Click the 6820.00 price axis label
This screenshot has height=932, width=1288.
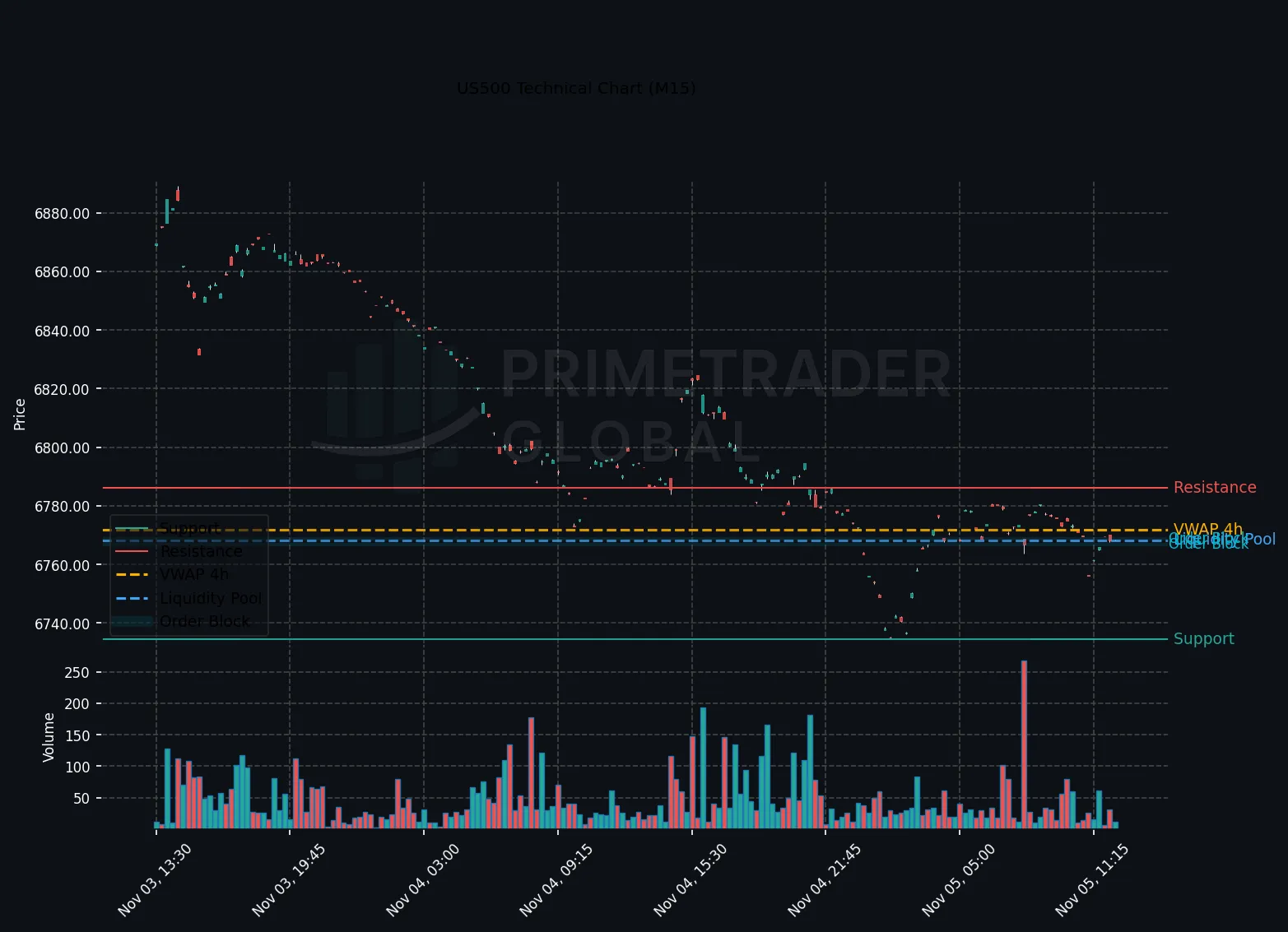[62, 389]
